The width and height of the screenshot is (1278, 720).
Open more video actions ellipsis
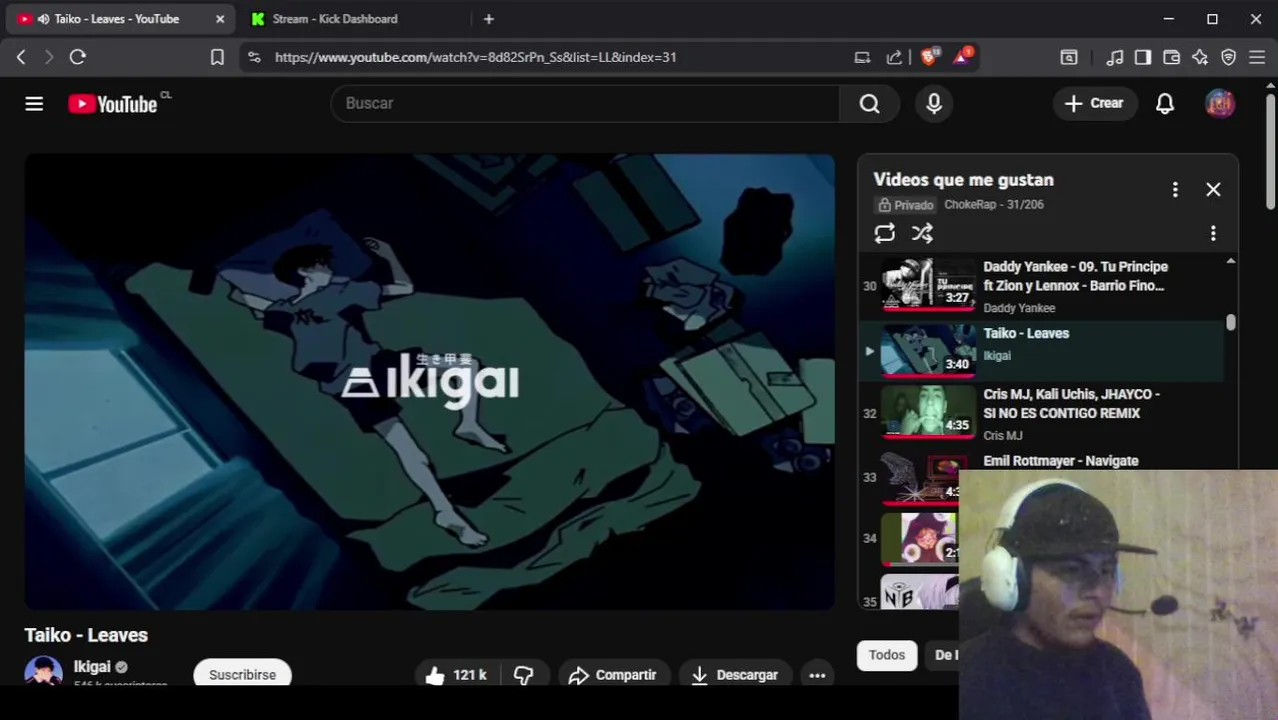(x=817, y=675)
